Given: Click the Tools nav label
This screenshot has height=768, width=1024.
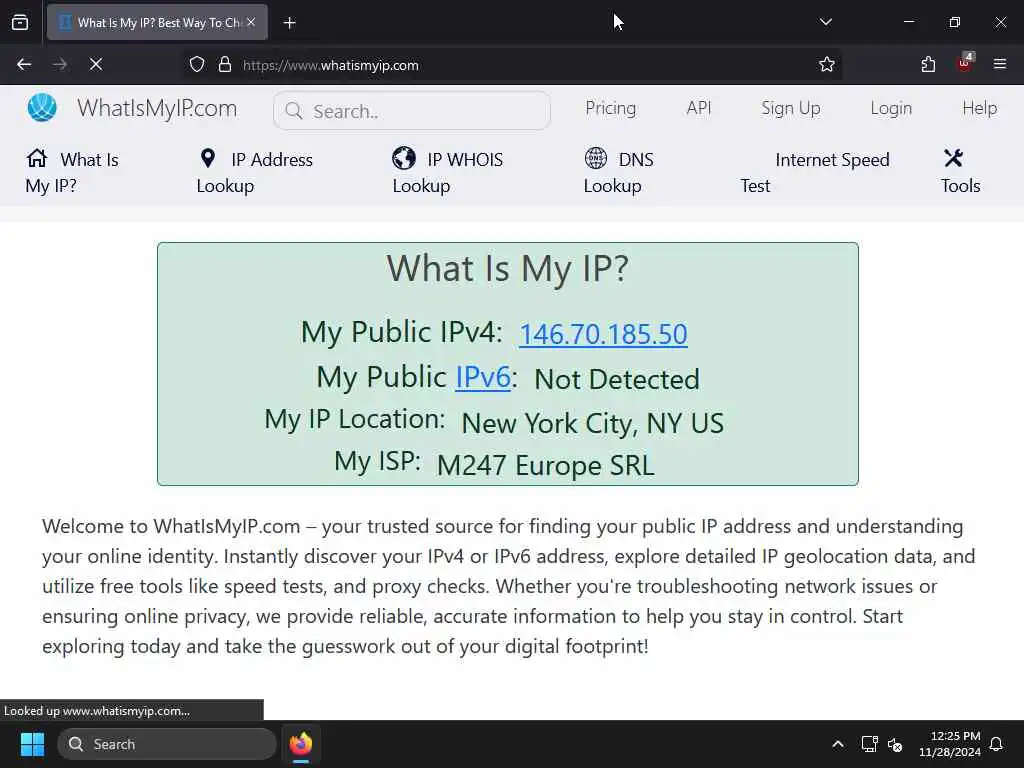Looking at the screenshot, I should point(961,185).
